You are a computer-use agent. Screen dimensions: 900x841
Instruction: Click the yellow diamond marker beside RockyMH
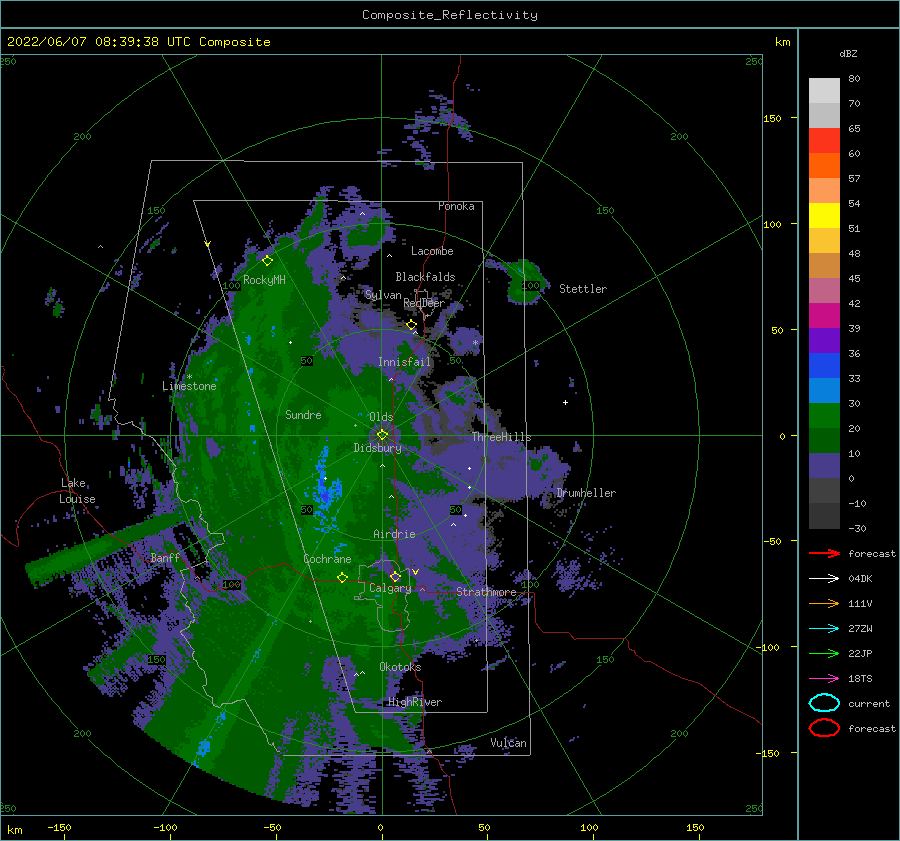pos(267,261)
